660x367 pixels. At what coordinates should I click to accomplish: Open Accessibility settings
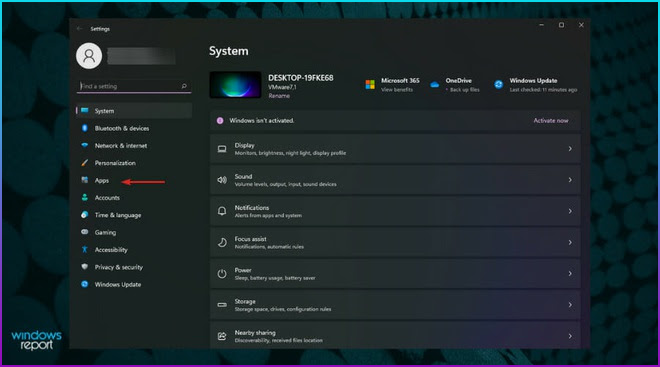click(134, 249)
